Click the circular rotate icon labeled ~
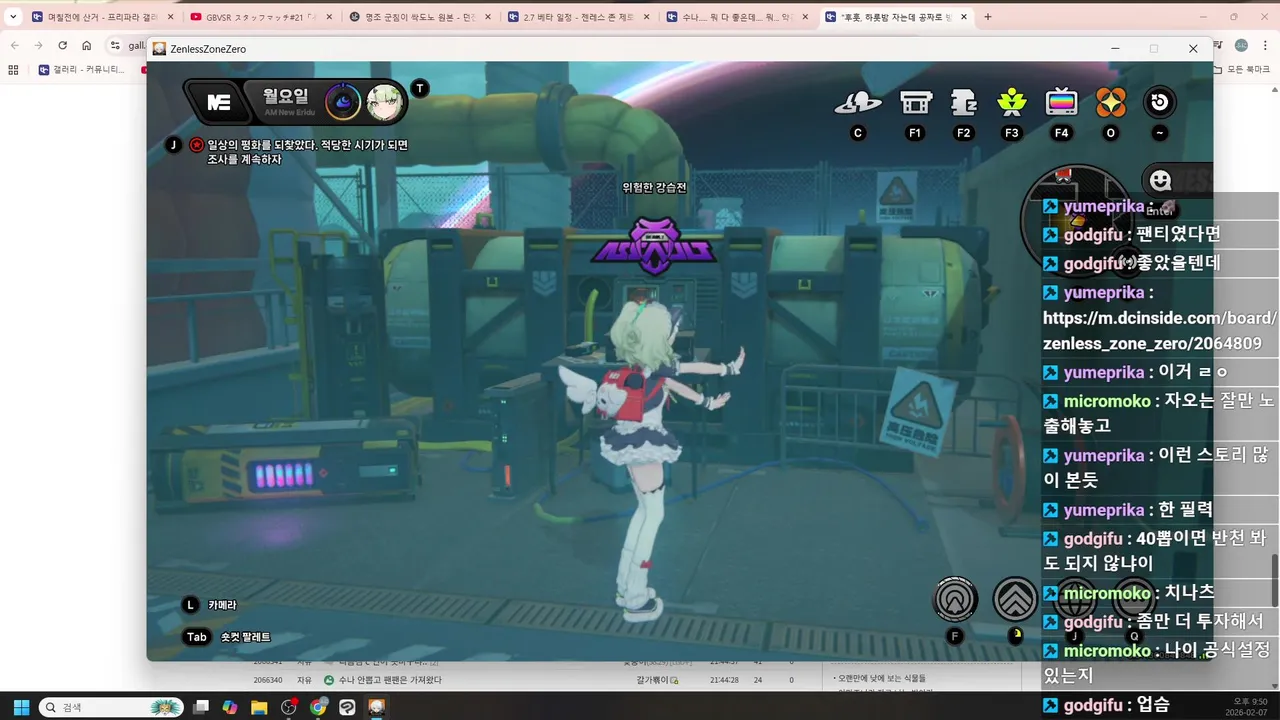Screen dimensions: 1280x720 1160,102
